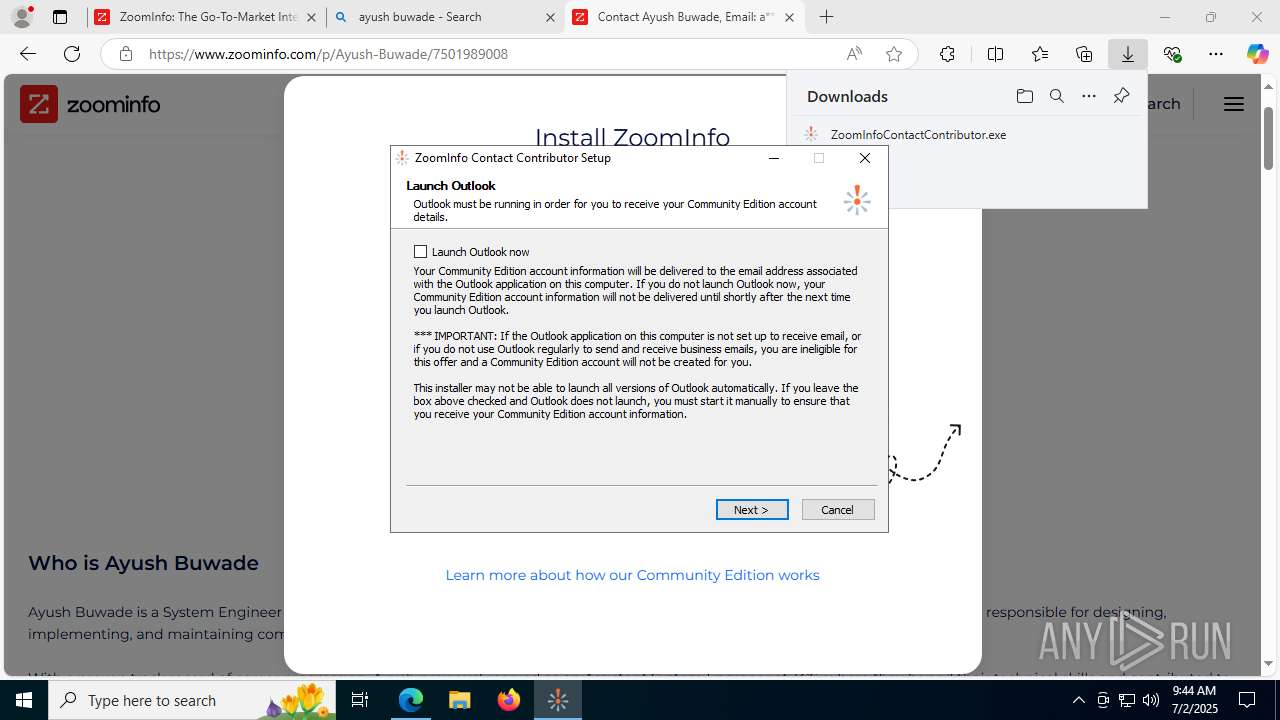The image size is (1280, 720).
Task: Refresh the ZoomInfo page
Action: (72, 54)
